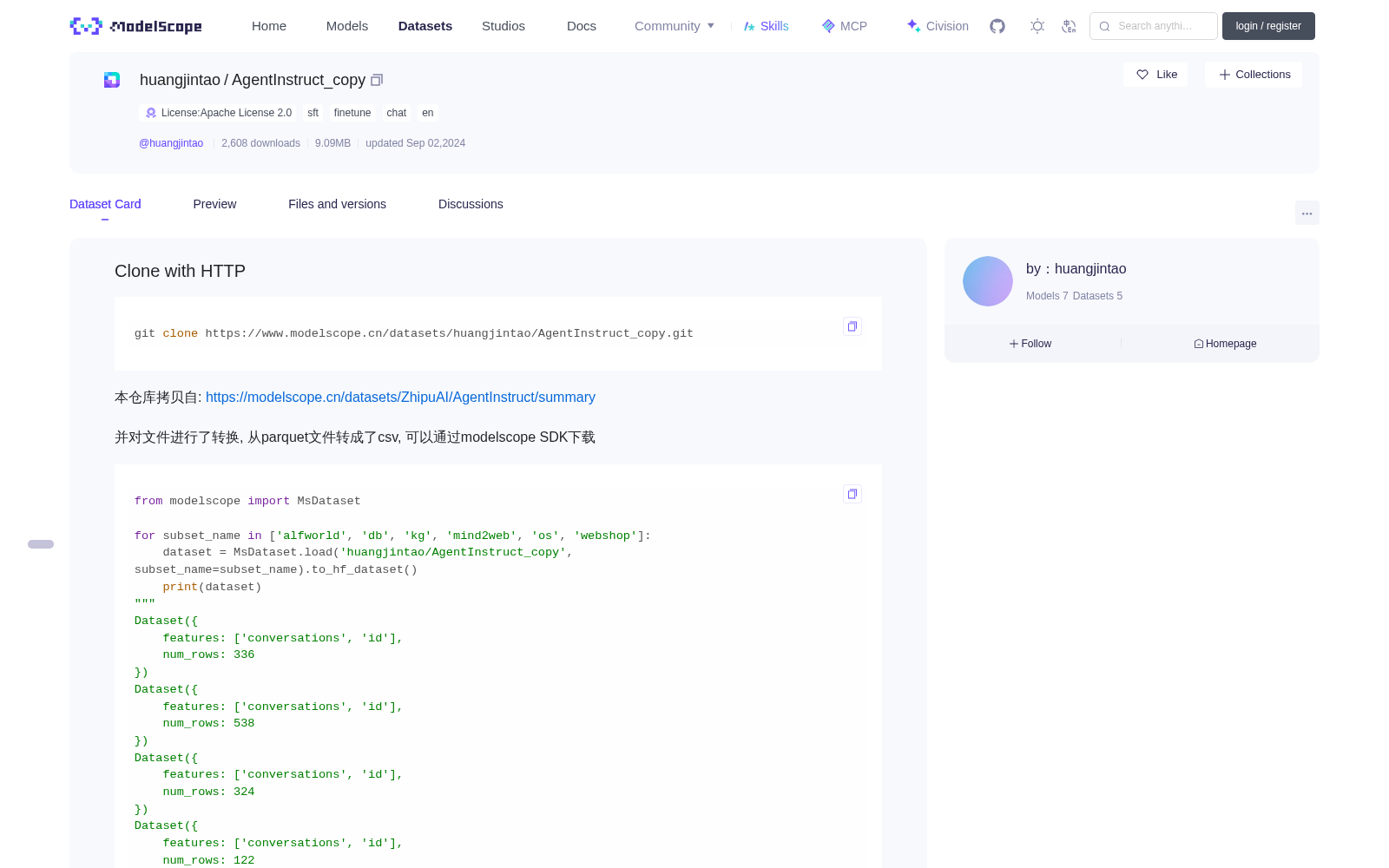Switch site language with translate icon
The image size is (1389, 868).
click(1069, 26)
